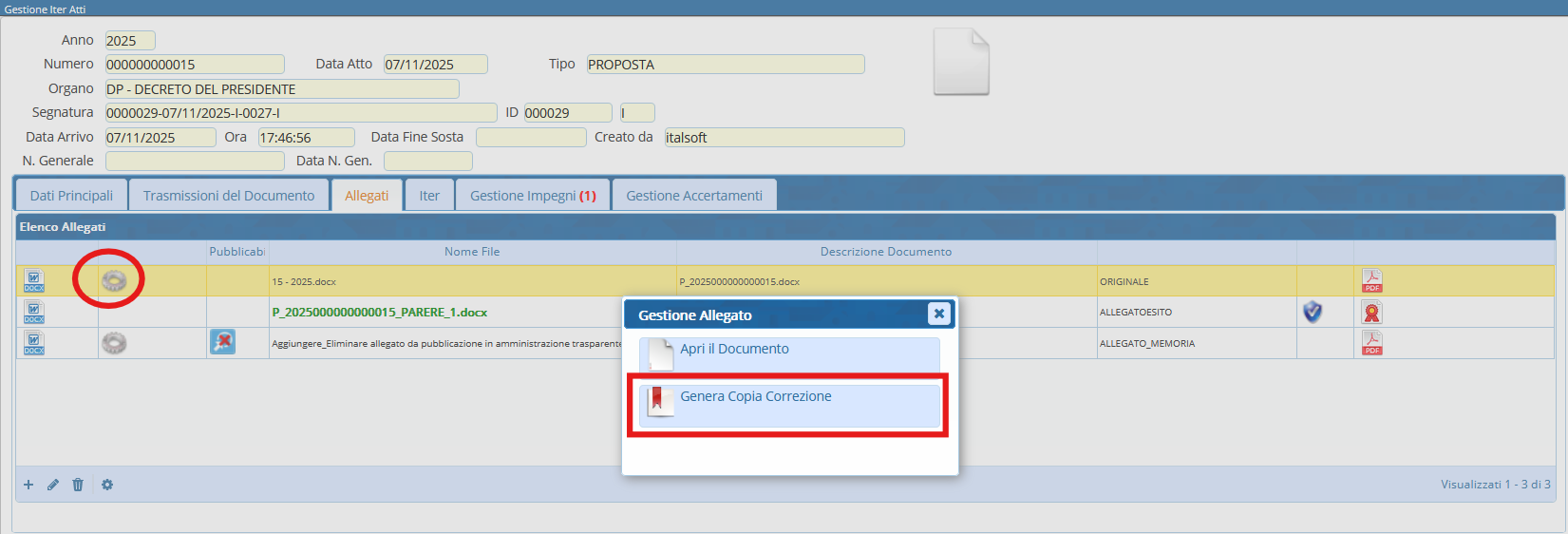Click the DOCX icon of the PARERE_1 row
The image size is (1568, 534).
pyautogui.click(x=34, y=312)
